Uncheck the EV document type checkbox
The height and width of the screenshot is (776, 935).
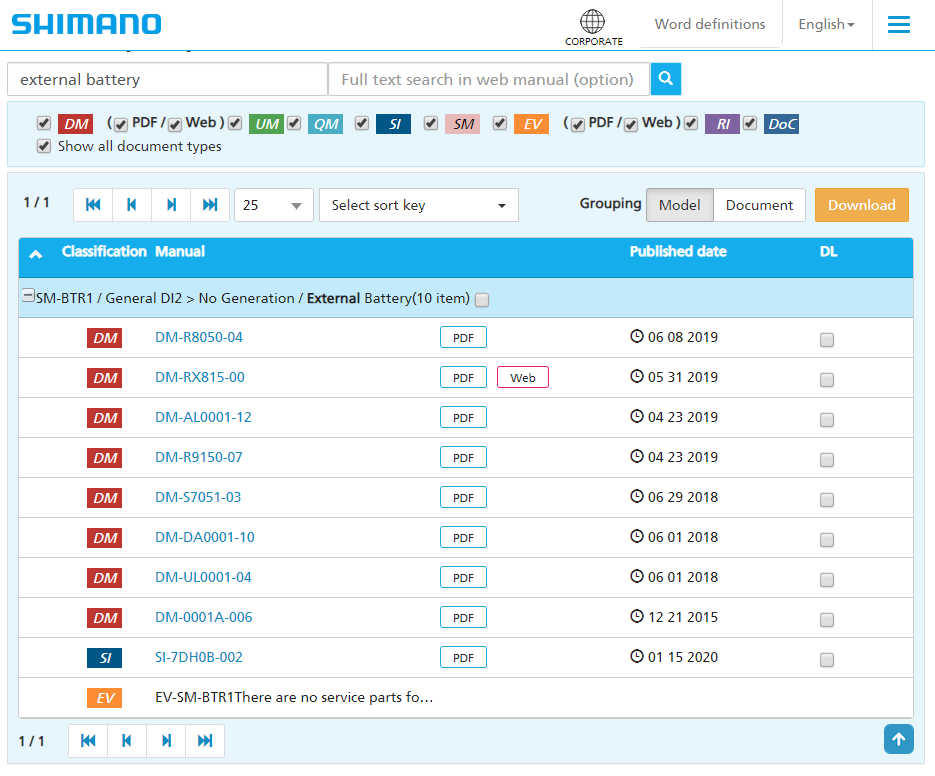coord(500,123)
